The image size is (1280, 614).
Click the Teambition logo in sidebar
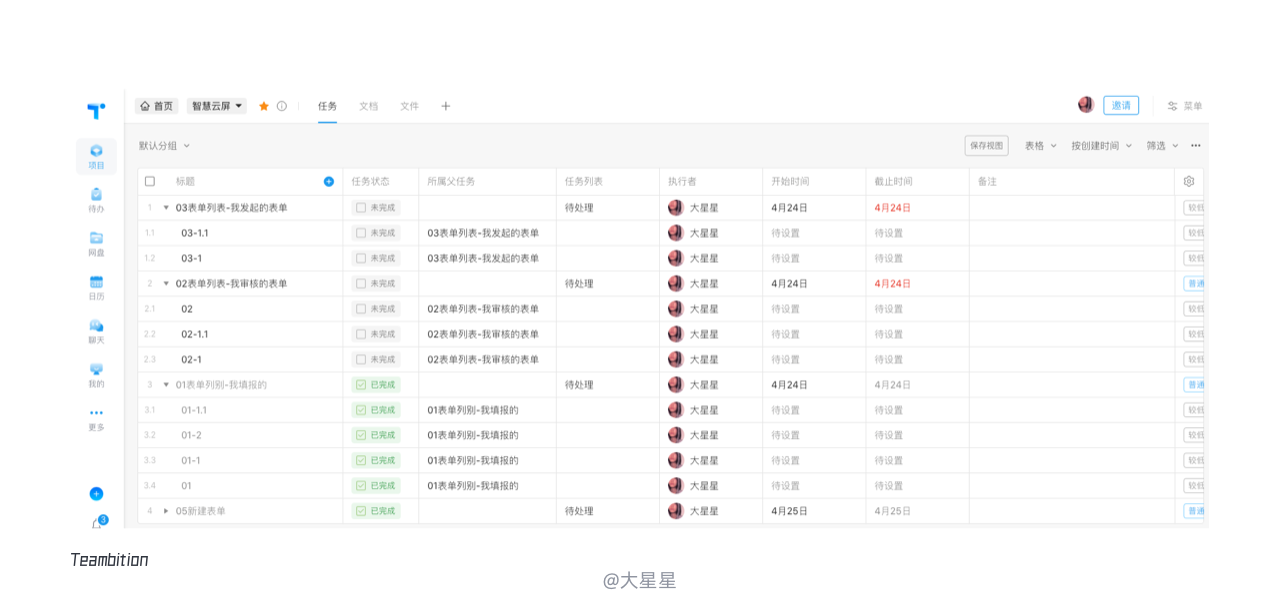96,110
